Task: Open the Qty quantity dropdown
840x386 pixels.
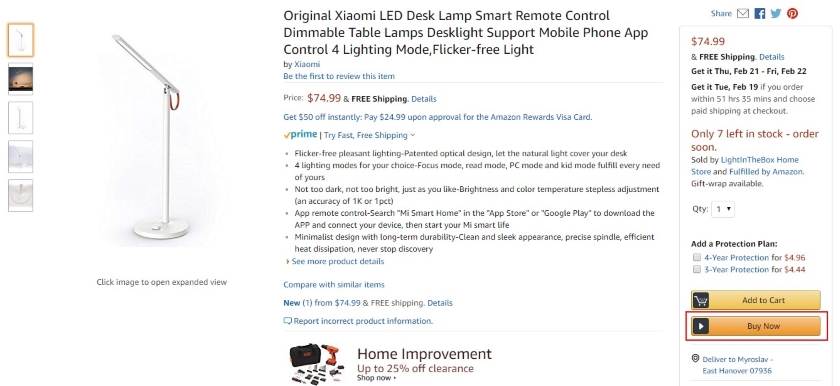Action: [x=723, y=209]
